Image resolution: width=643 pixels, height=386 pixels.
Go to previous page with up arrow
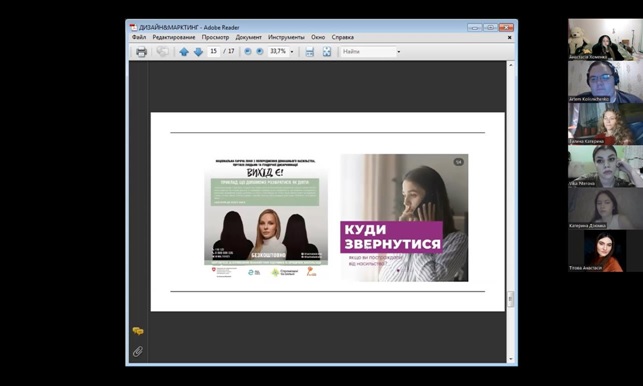pos(184,52)
